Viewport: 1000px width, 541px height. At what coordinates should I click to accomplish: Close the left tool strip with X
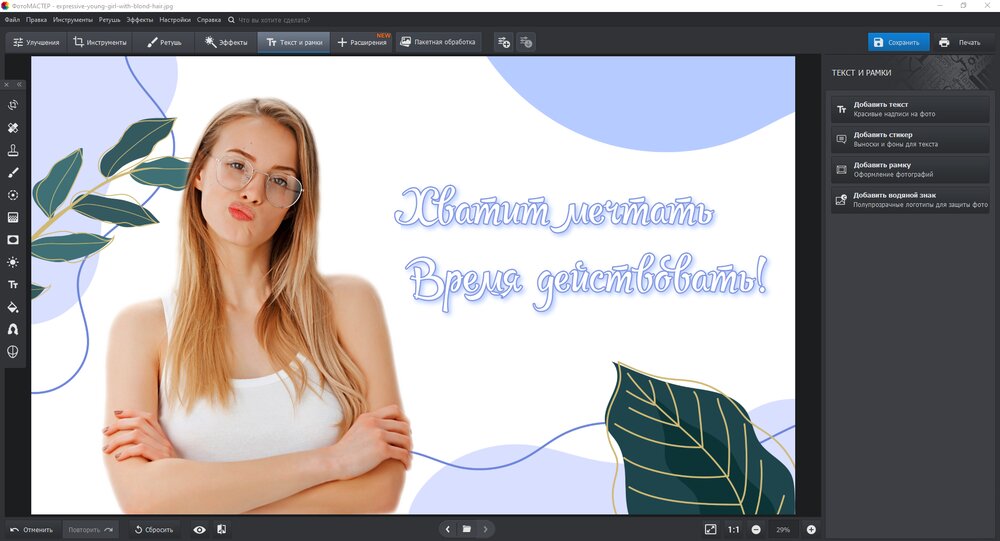[7, 84]
